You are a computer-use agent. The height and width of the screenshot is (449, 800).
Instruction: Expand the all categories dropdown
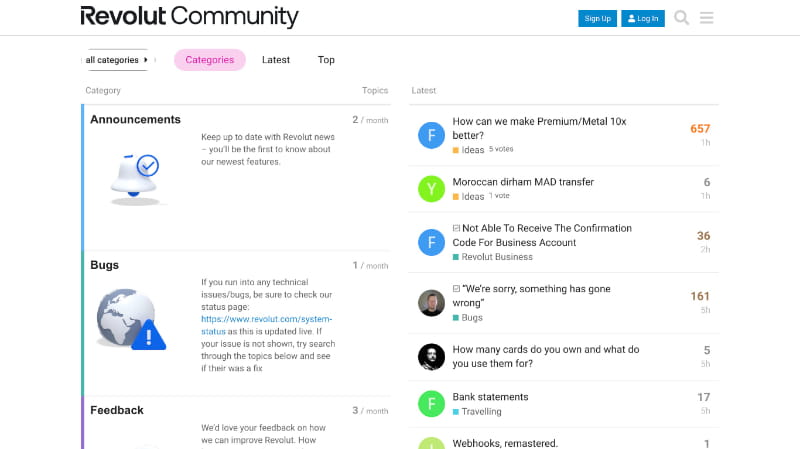point(116,60)
